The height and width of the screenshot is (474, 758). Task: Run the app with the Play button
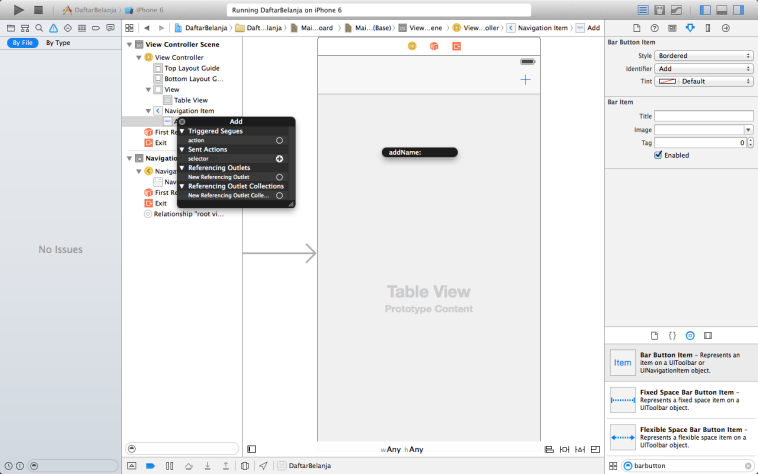pyautogui.click(x=18, y=10)
